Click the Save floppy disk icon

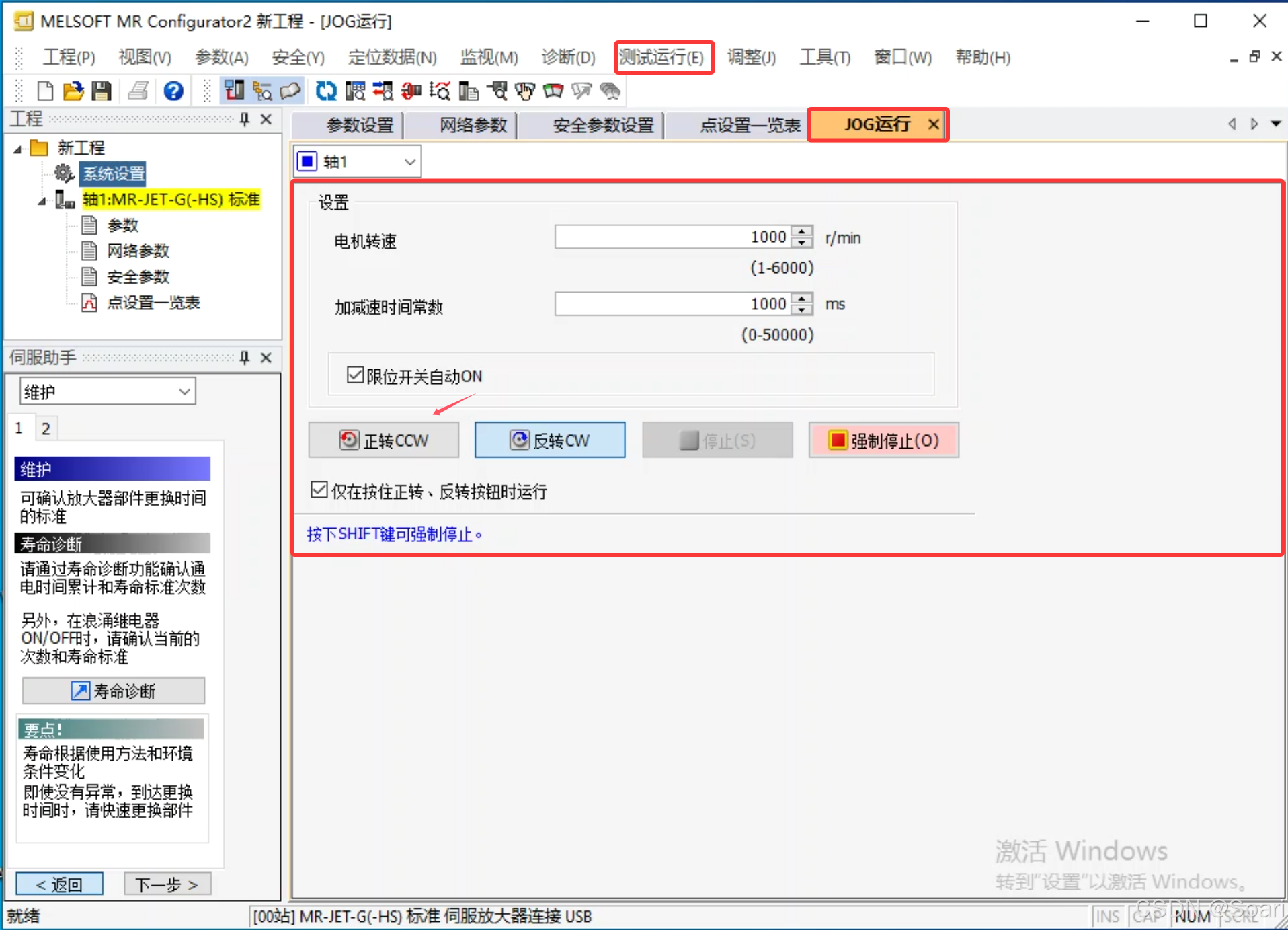click(102, 90)
